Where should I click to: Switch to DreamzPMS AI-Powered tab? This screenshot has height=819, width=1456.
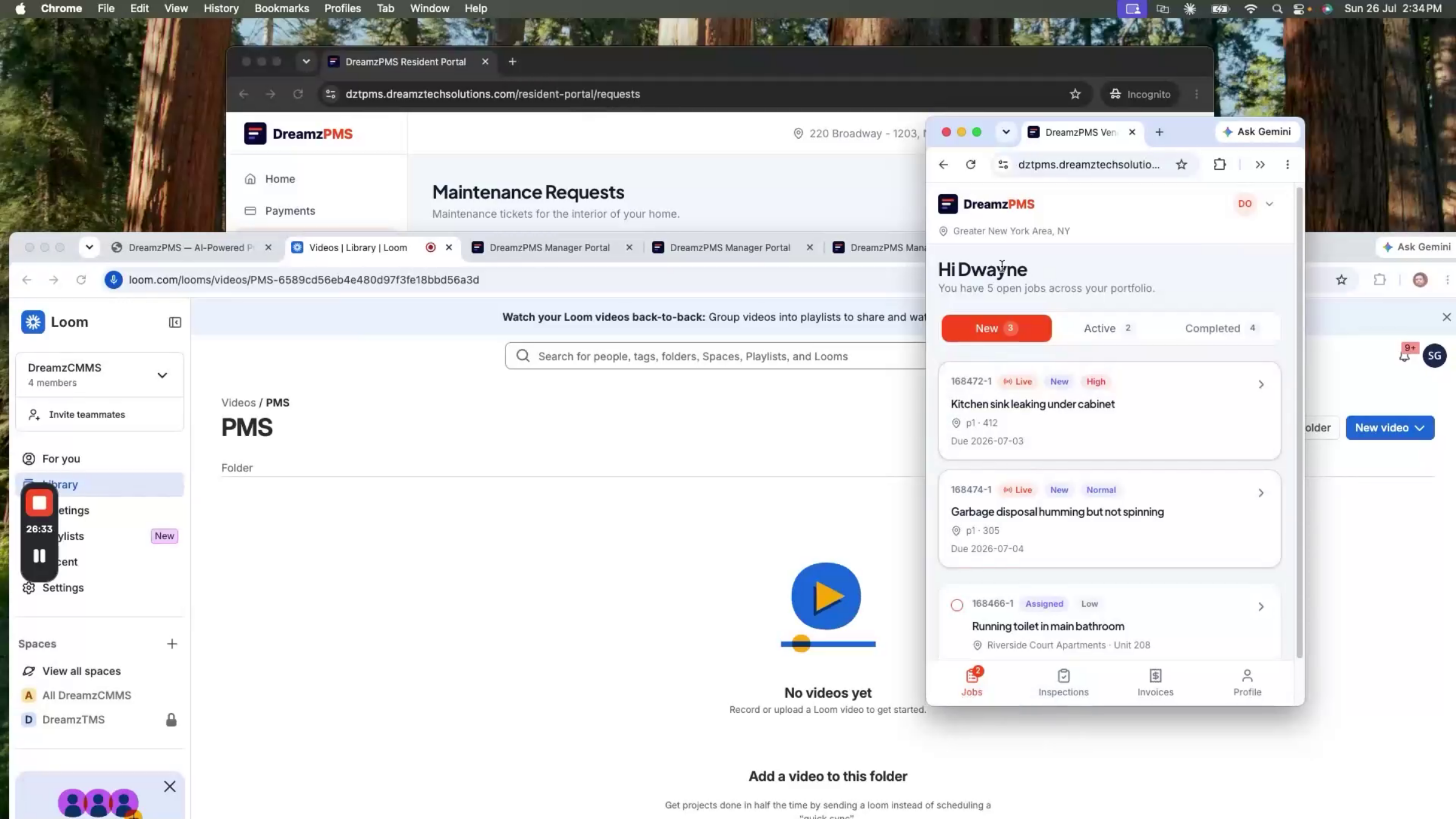(x=191, y=248)
